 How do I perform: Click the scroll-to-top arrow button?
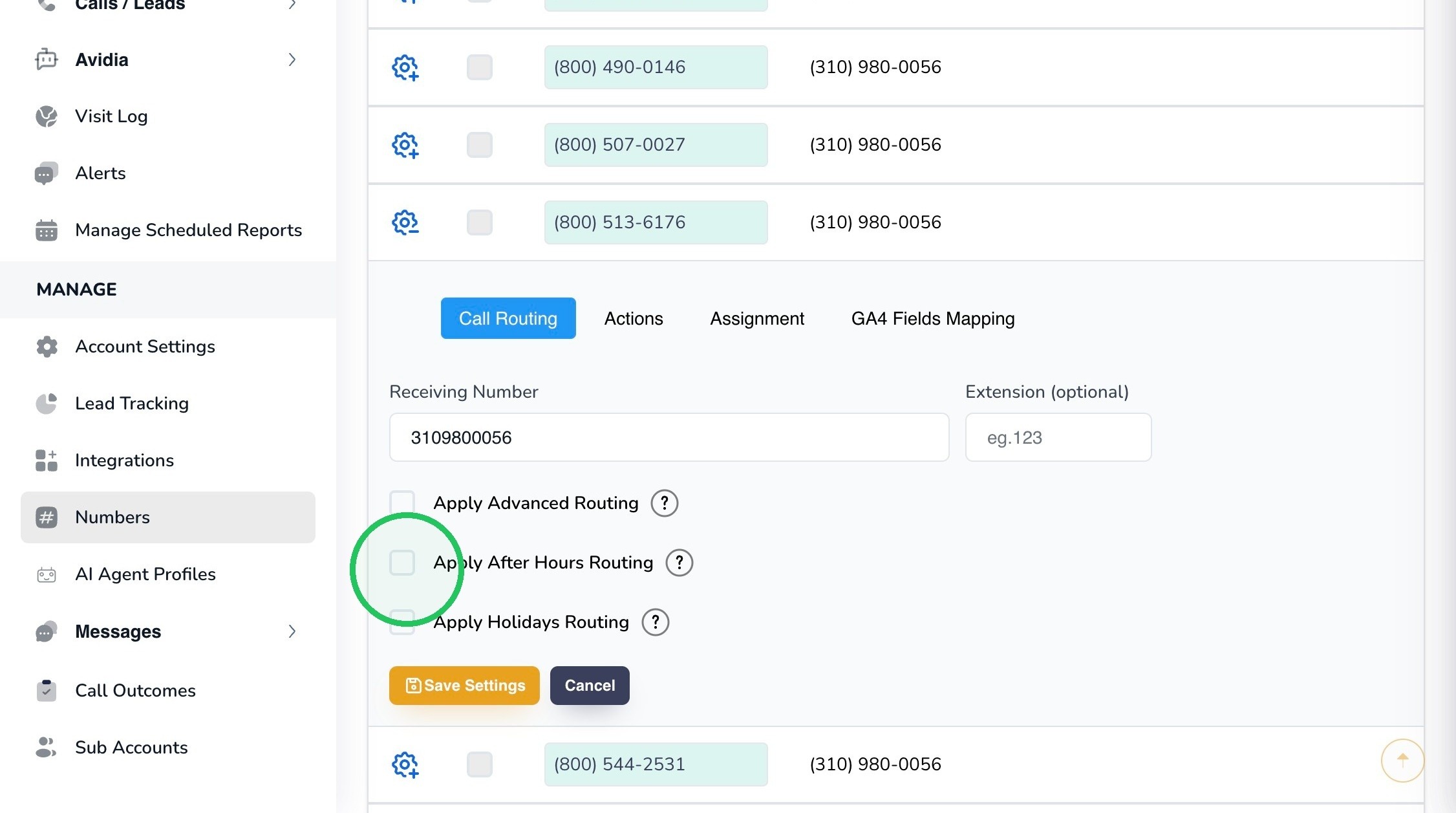click(1402, 761)
